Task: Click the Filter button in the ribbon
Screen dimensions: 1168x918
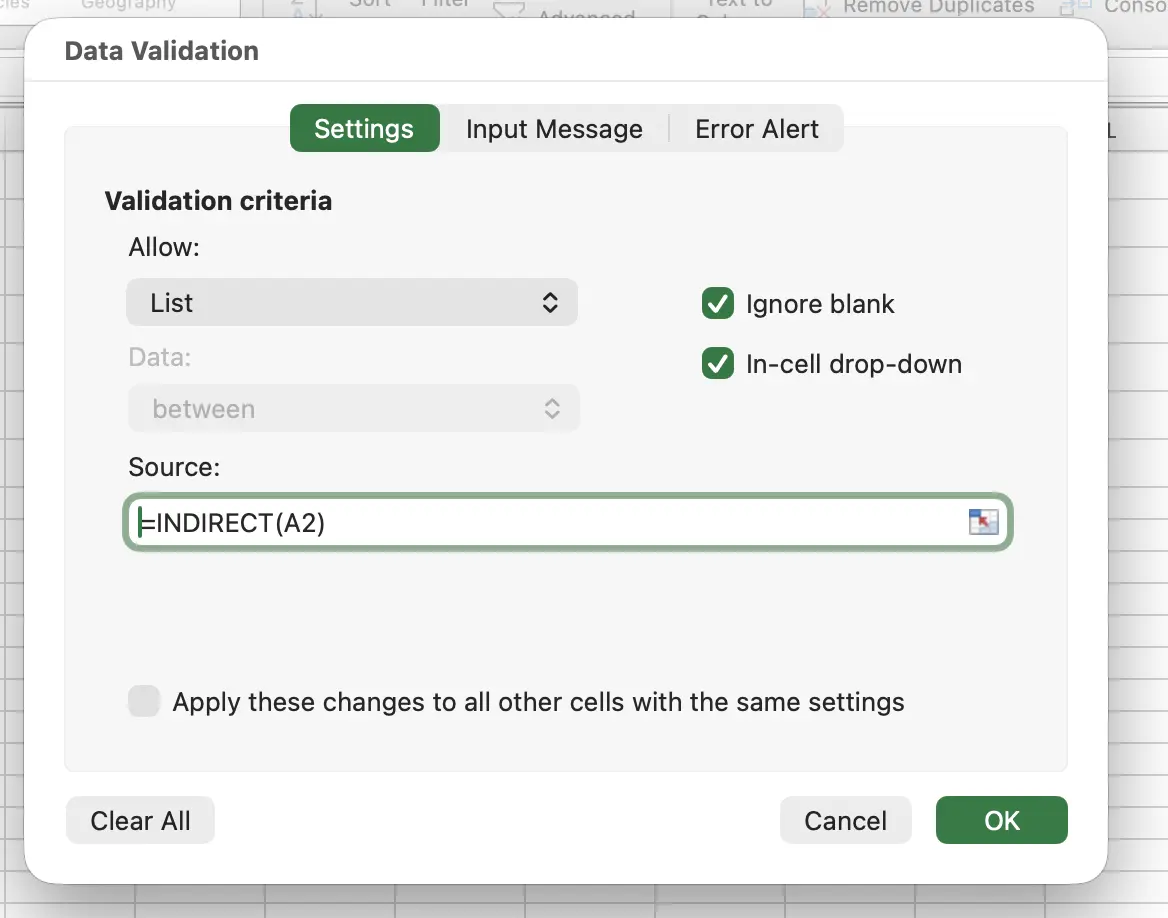Action: pos(445,4)
